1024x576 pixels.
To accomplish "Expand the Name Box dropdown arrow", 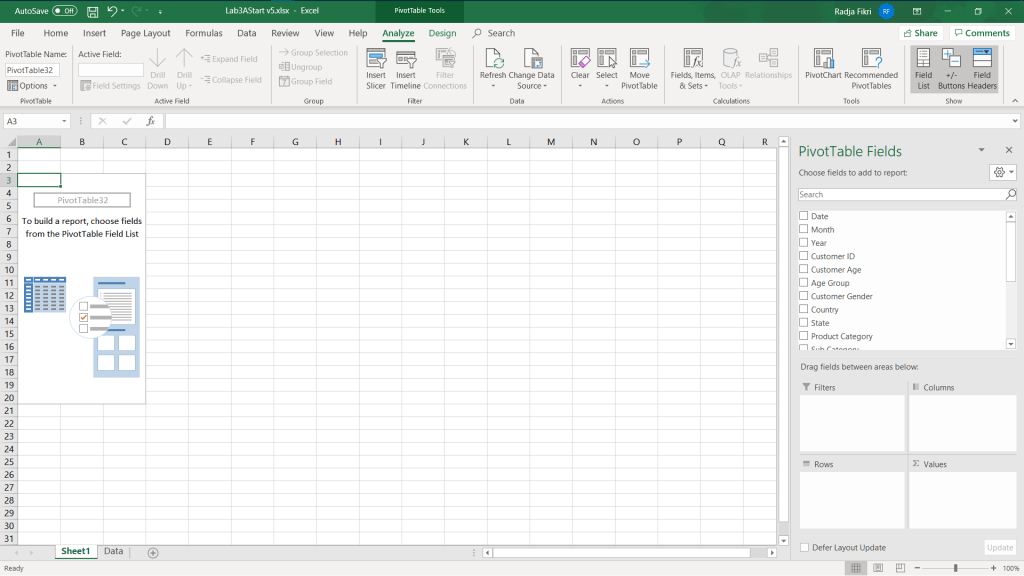I will point(64,121).
